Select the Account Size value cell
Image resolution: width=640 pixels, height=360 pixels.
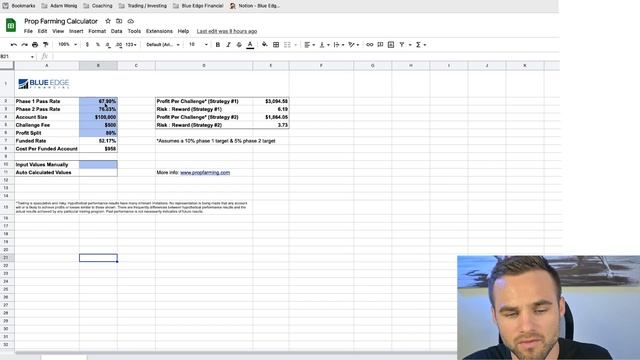tap(98, 117)
